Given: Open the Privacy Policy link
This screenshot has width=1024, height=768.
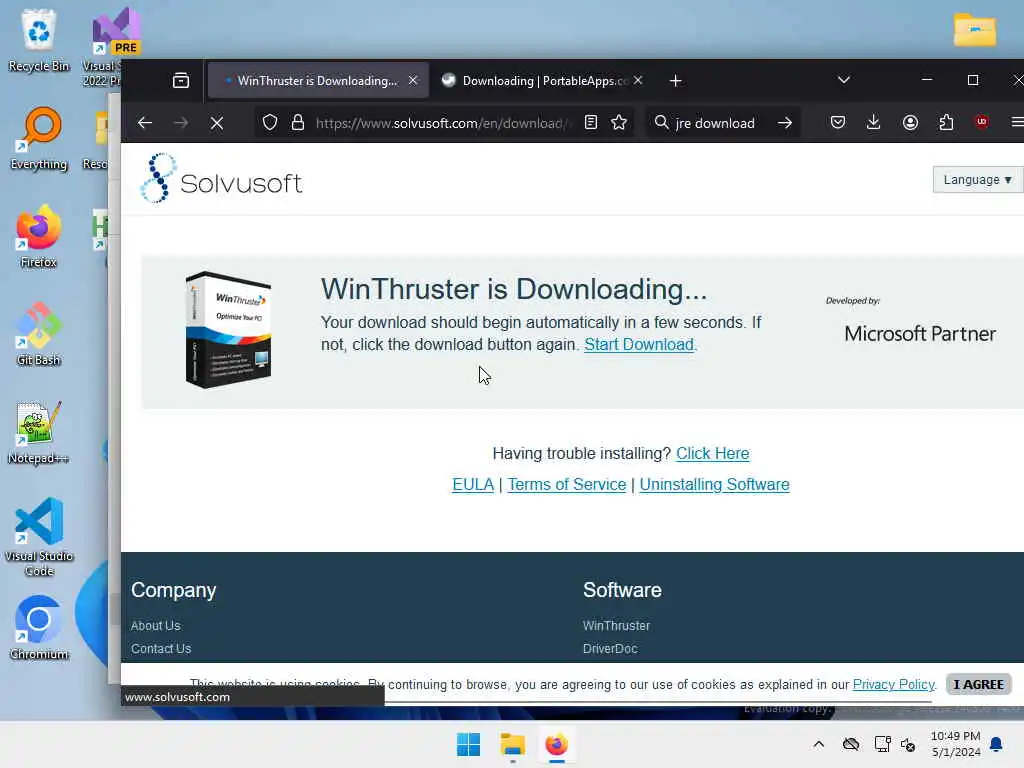Looking at the screenshot, I should coord(893,684).
